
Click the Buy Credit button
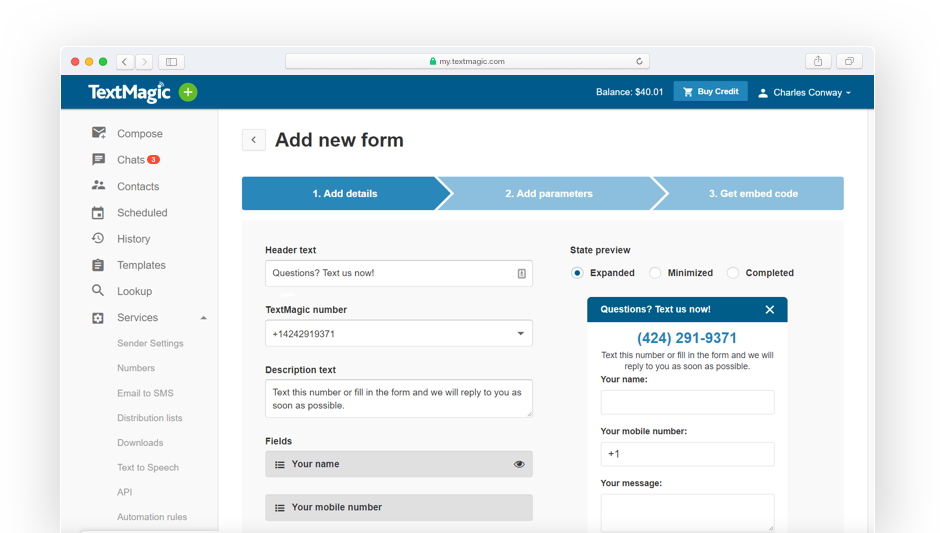(710, 92)
